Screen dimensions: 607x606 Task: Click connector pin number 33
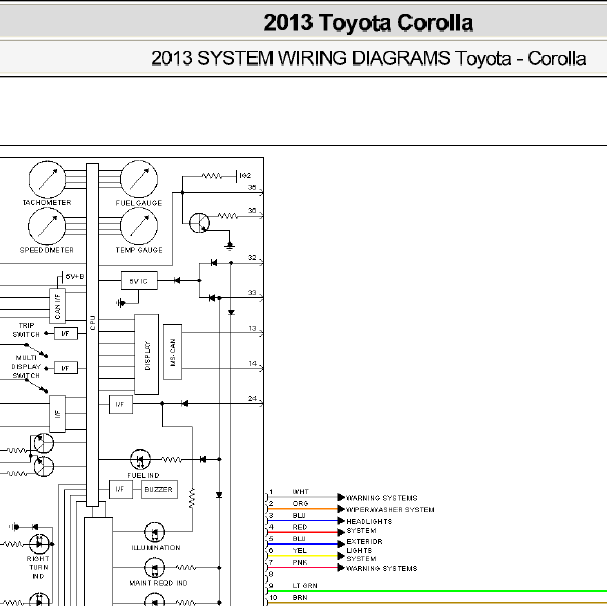252,293
